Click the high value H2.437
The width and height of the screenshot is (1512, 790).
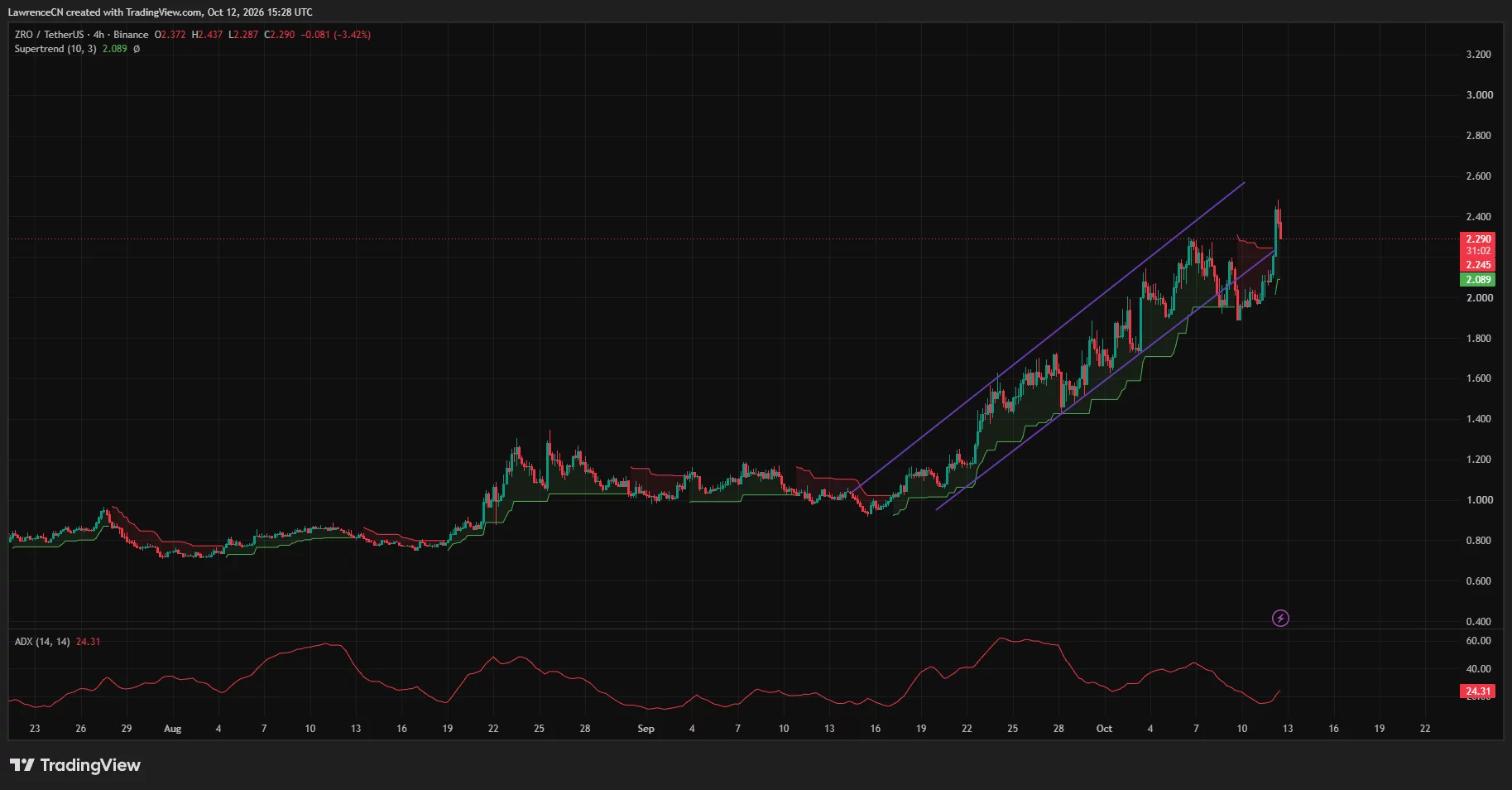pos(207,35)
